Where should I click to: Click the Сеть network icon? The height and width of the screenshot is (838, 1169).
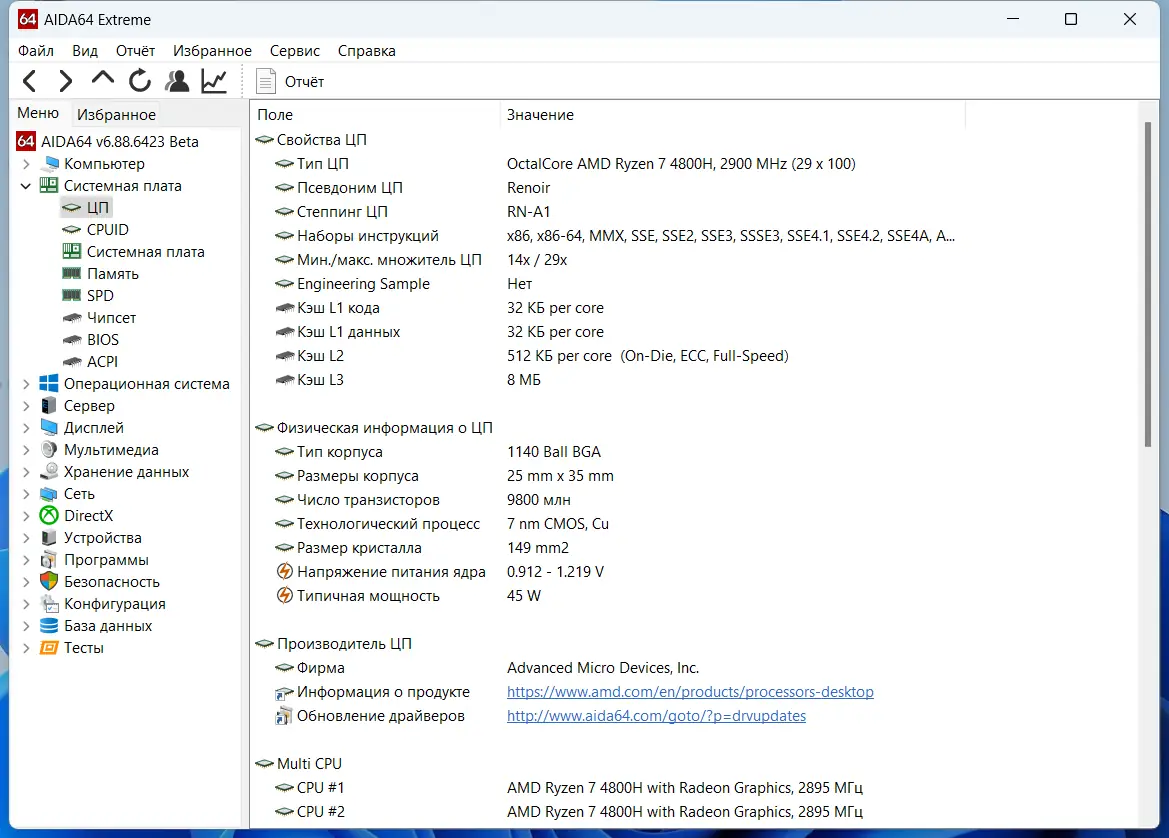pyautogui.click(x=48, y=494)
